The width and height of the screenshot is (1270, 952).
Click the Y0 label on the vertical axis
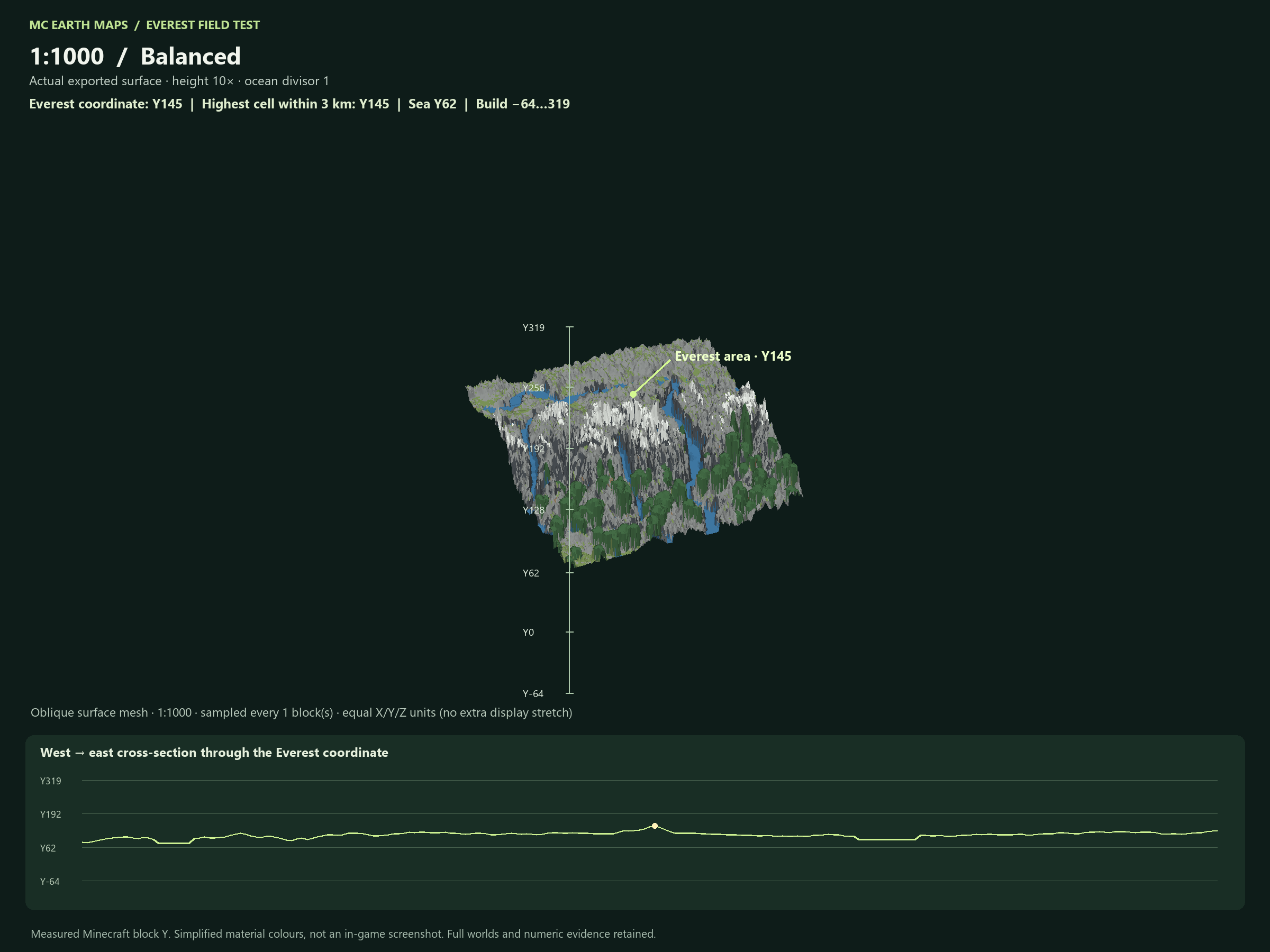(x=528, y=633)
